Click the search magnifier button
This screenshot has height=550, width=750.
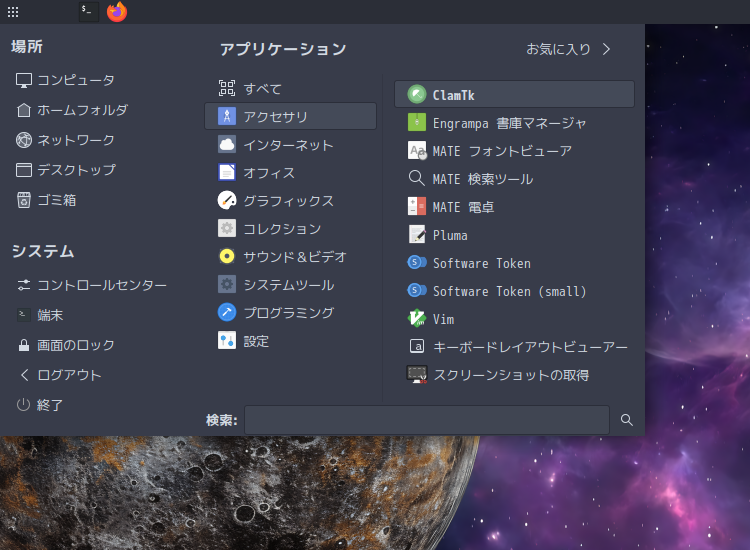627,420
